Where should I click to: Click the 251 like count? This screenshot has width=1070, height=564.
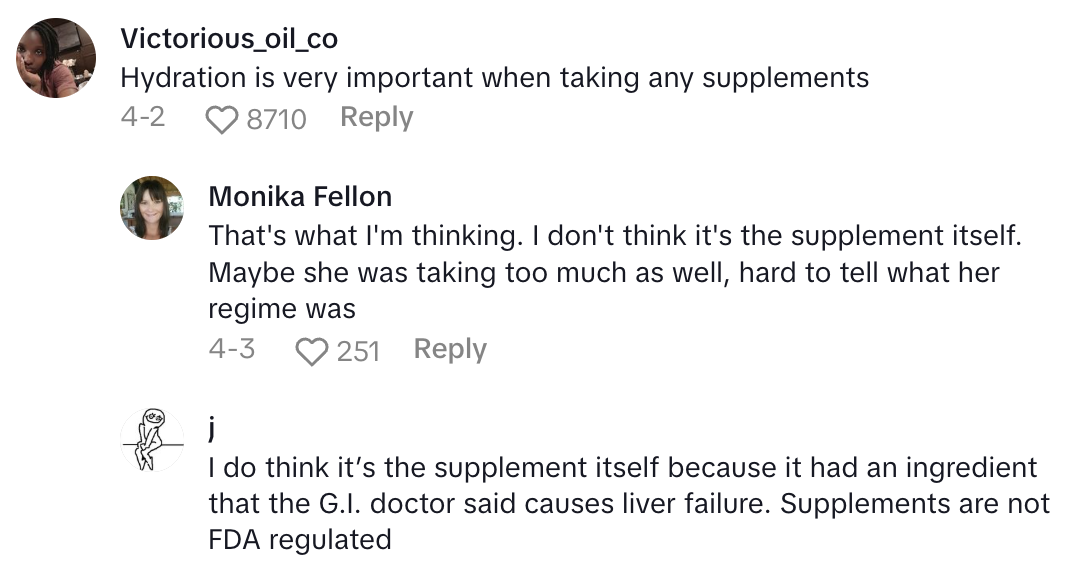(x=358, y=351)
